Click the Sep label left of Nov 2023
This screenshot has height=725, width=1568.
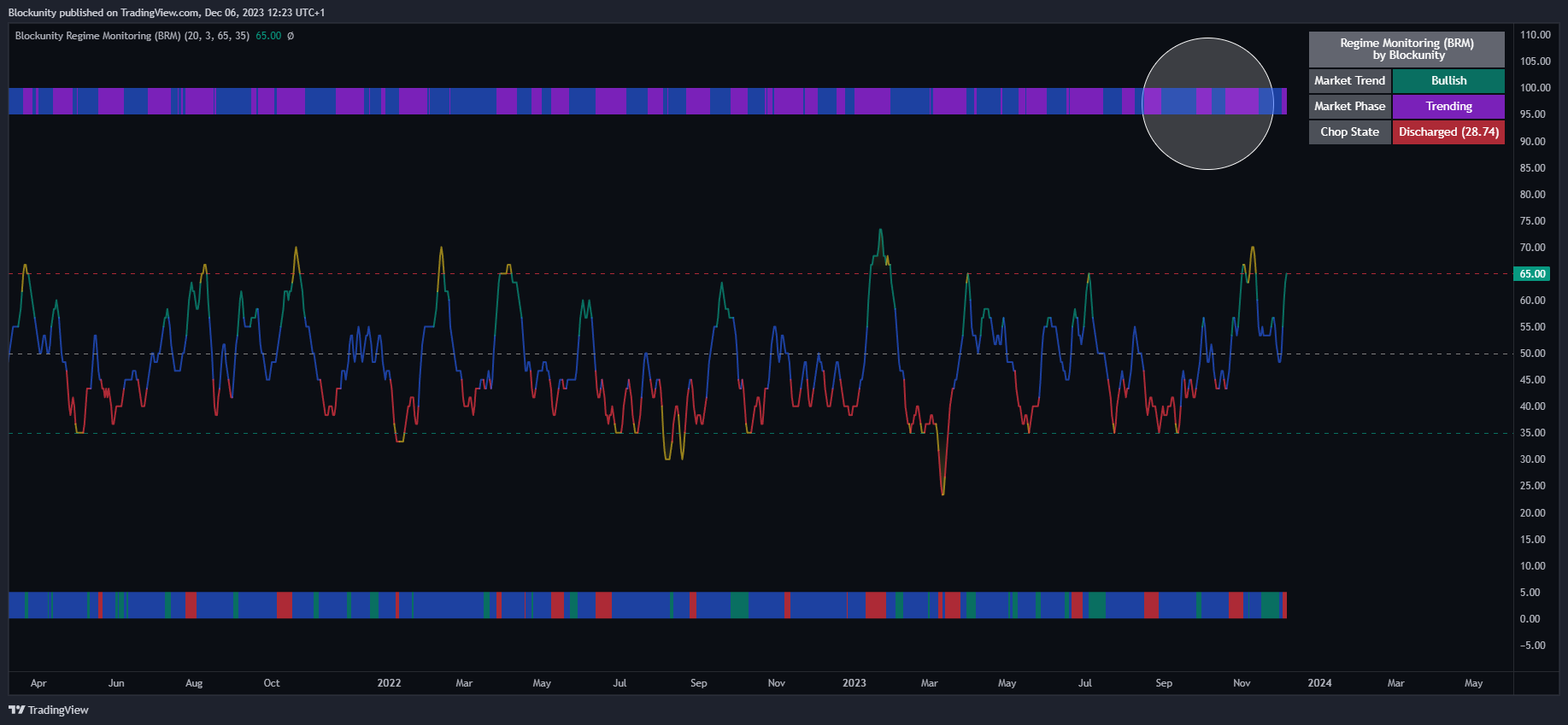coord(1164,683)
